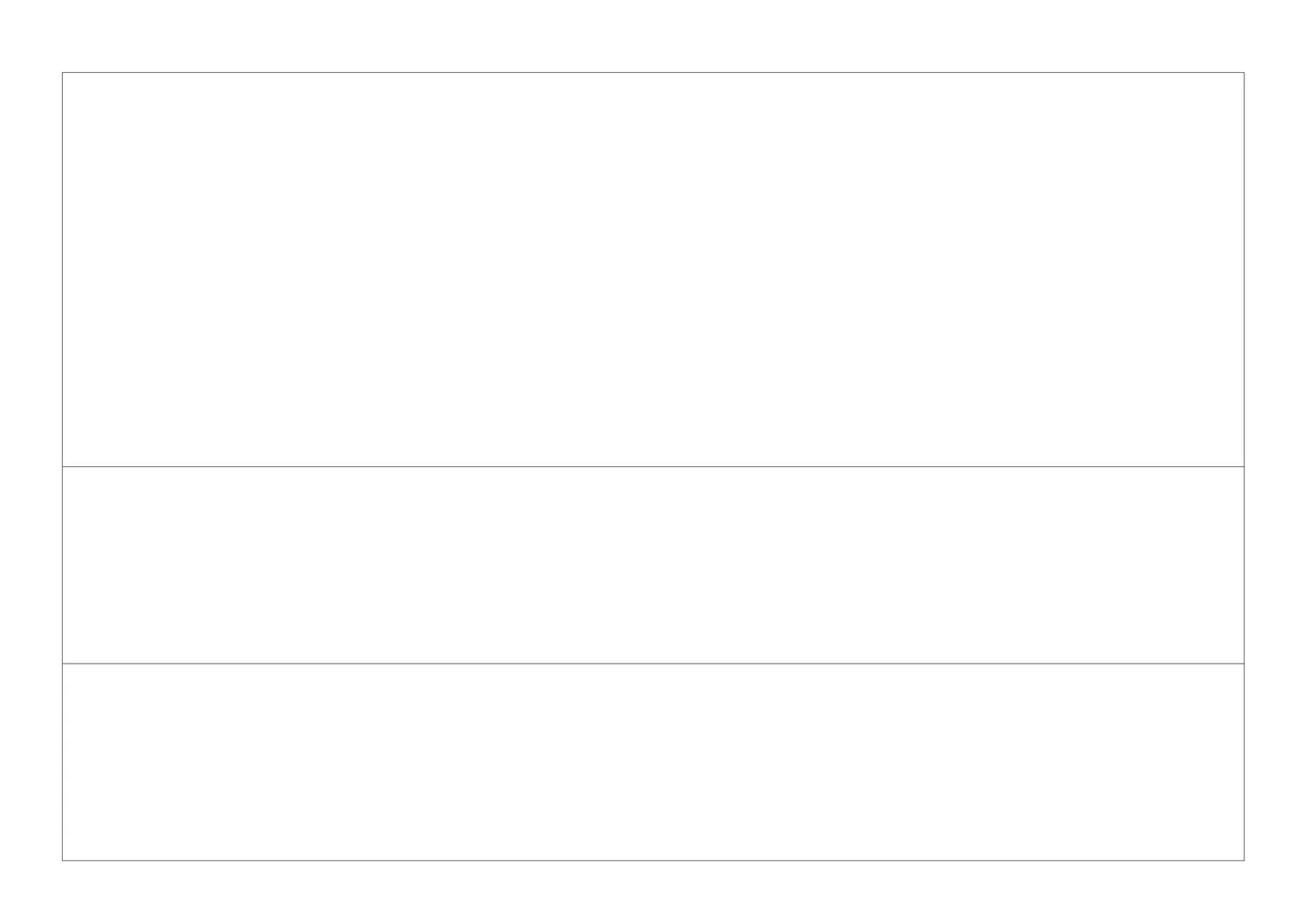Image resolution: width=1307 pixels, height=924 pixels.
Task: Click inside the large top empty panel
Action: (x=653, y=269)
